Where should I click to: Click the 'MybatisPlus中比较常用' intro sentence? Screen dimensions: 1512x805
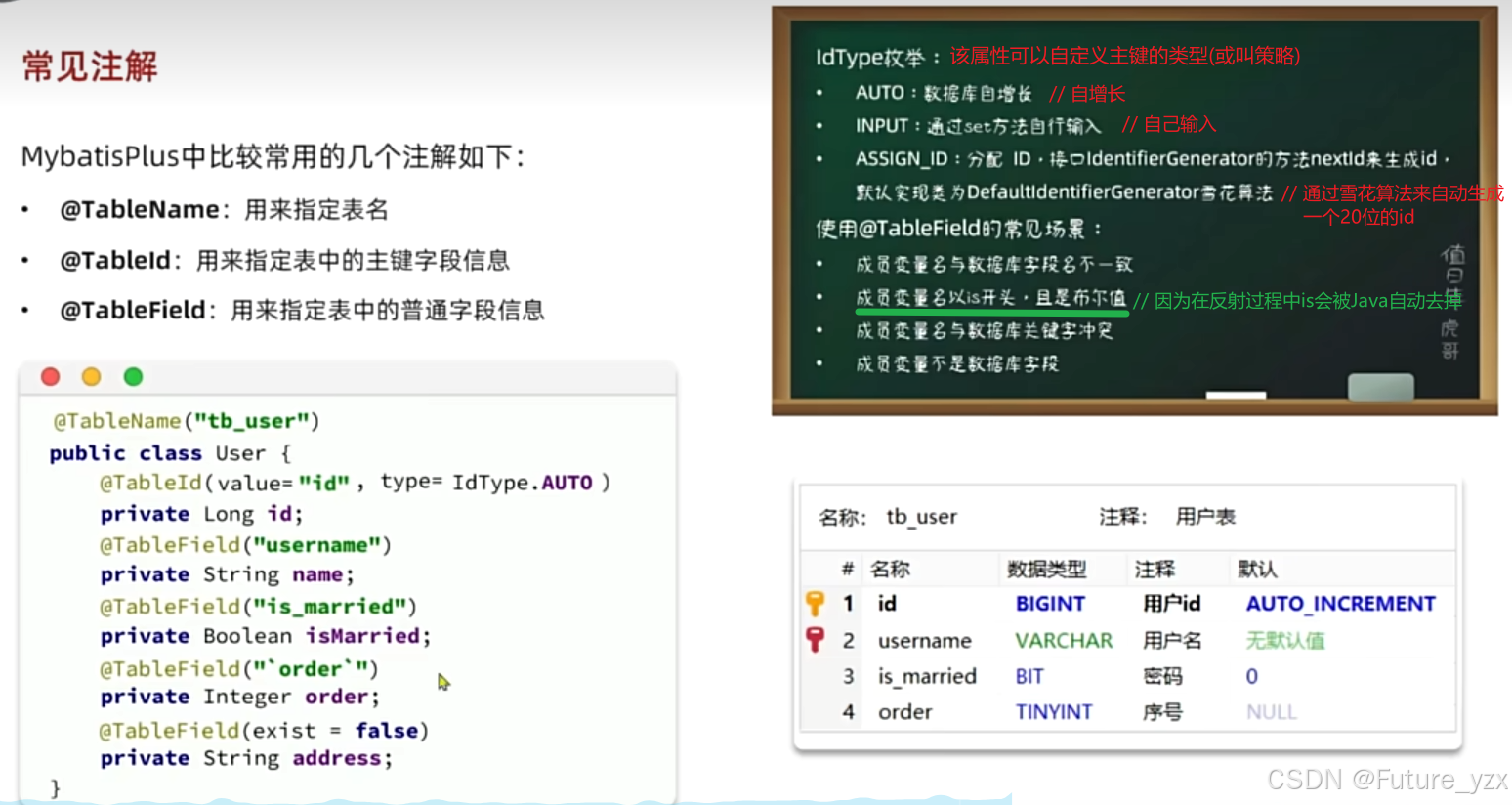[273, 156]
